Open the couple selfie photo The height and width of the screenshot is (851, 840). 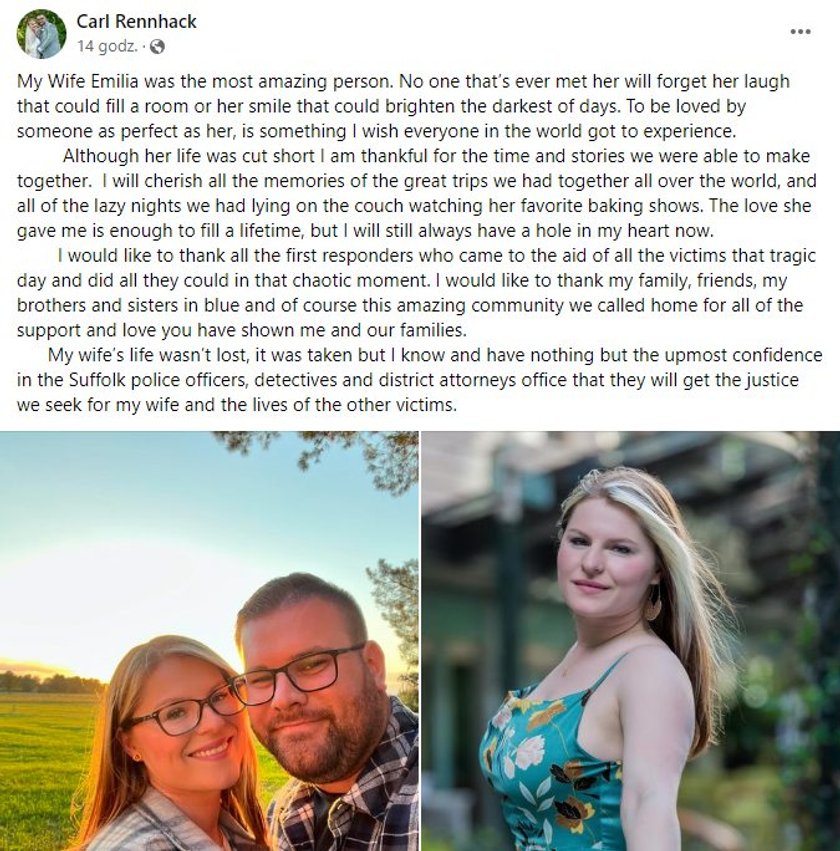click(x=209, y=641)
